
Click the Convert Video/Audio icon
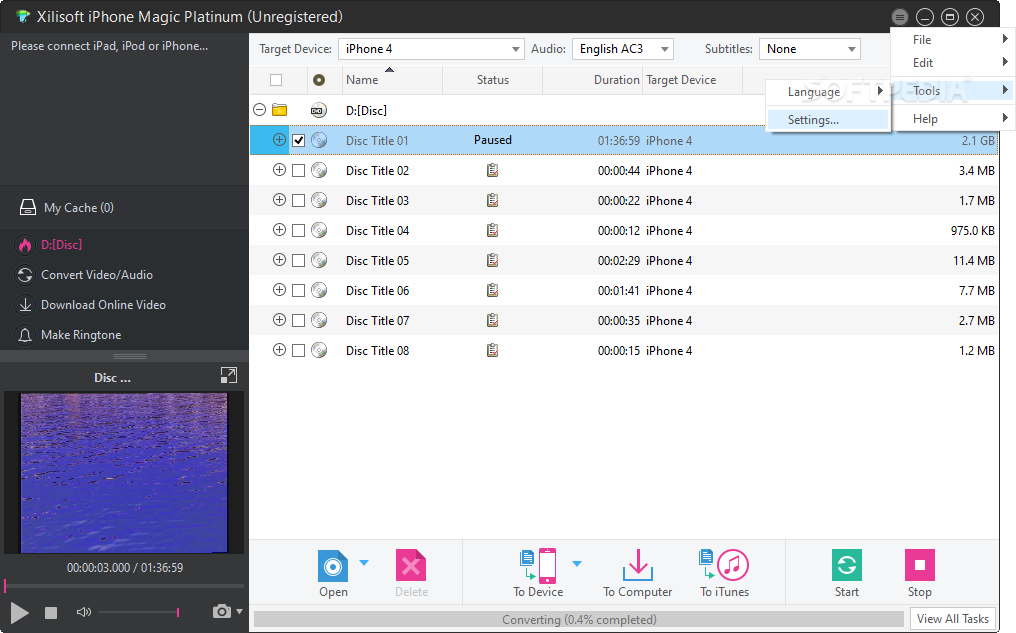25,275
